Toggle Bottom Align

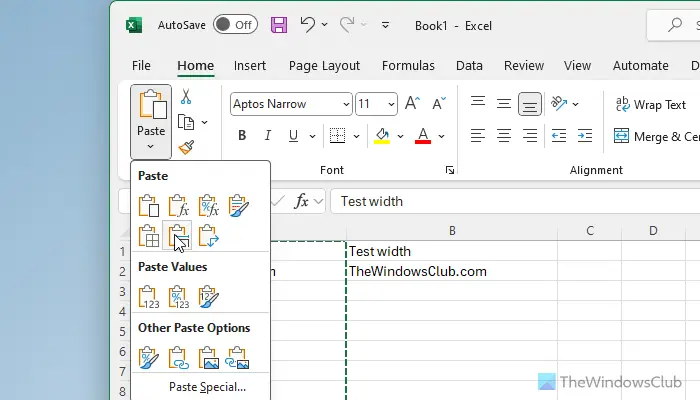[530, 104]
